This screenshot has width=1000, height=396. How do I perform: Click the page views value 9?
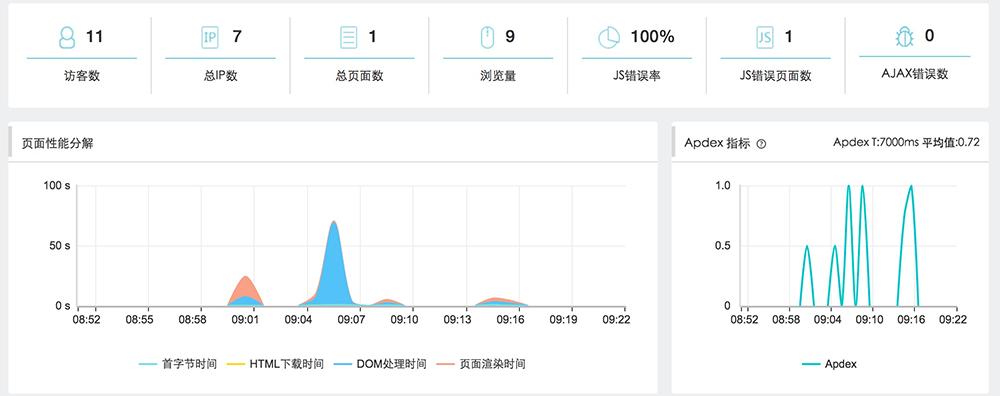pos(510,37)
